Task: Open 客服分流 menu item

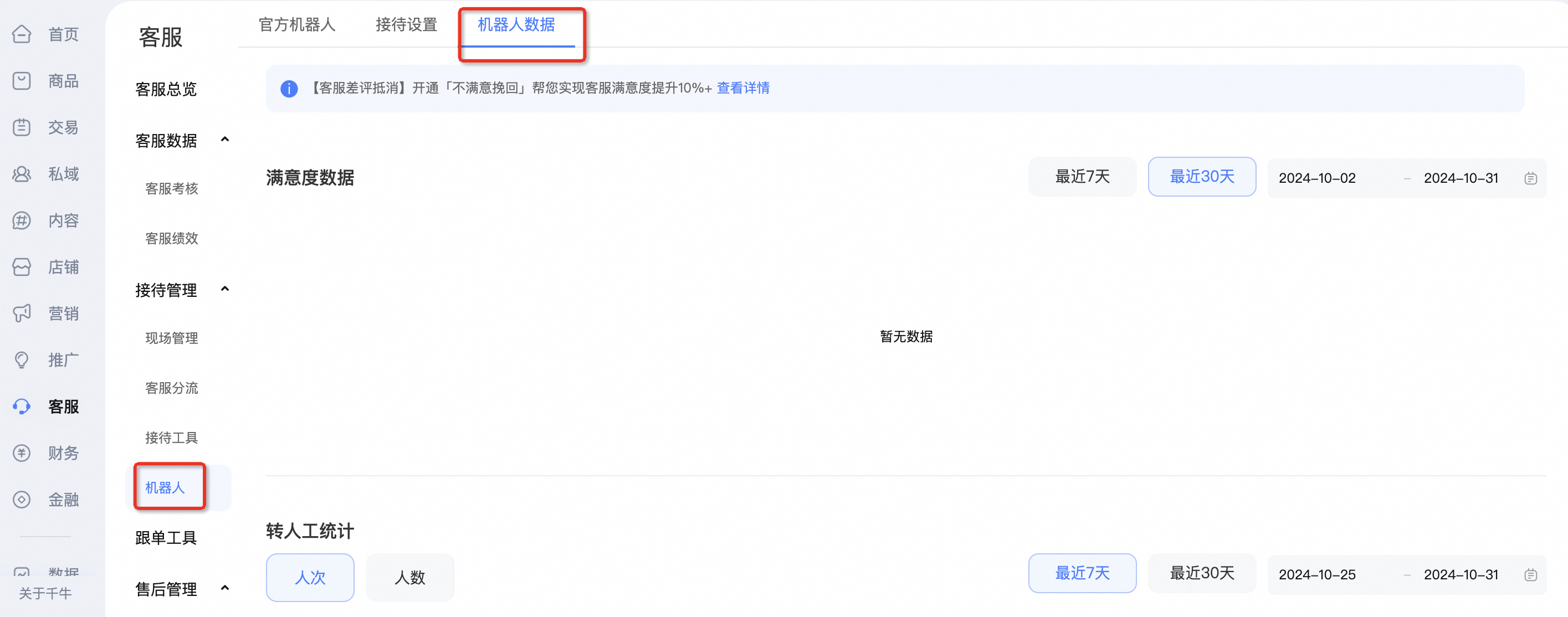Action: point(172,388)
